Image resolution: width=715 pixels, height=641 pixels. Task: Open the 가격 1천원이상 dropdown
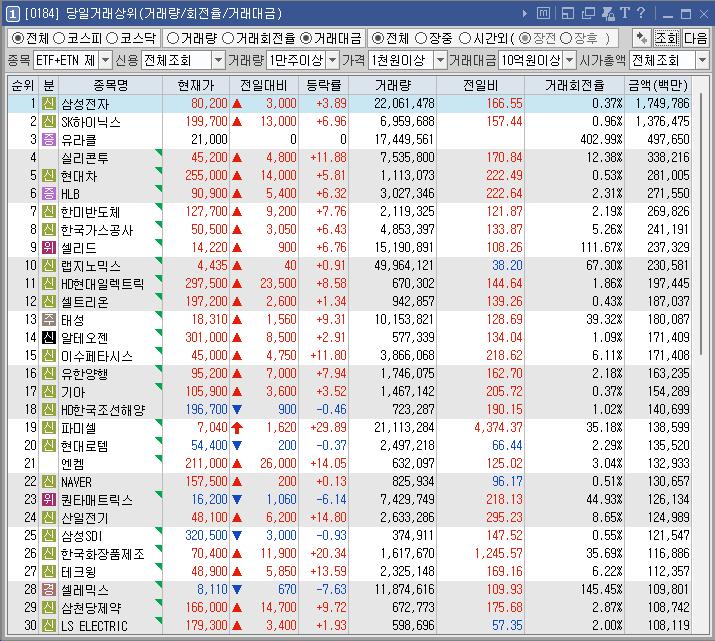[440, 60]
